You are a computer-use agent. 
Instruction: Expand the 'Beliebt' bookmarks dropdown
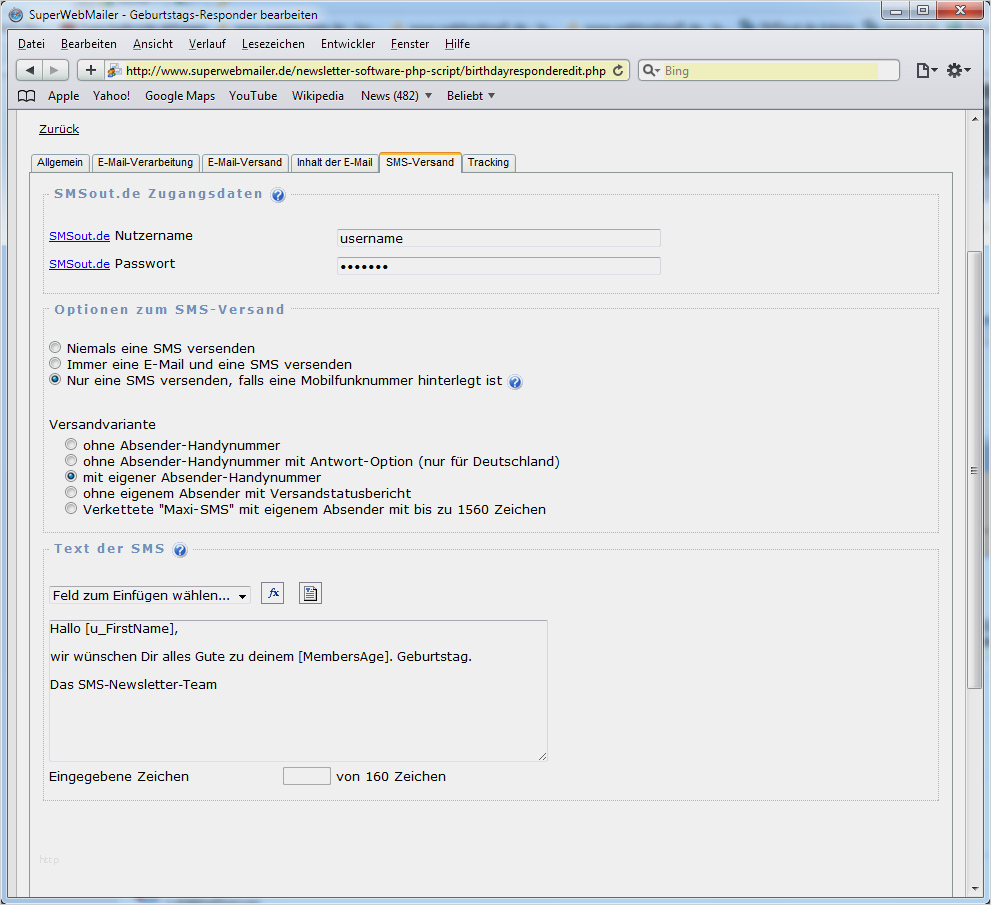pyautogui.click(x=471, y=96)
